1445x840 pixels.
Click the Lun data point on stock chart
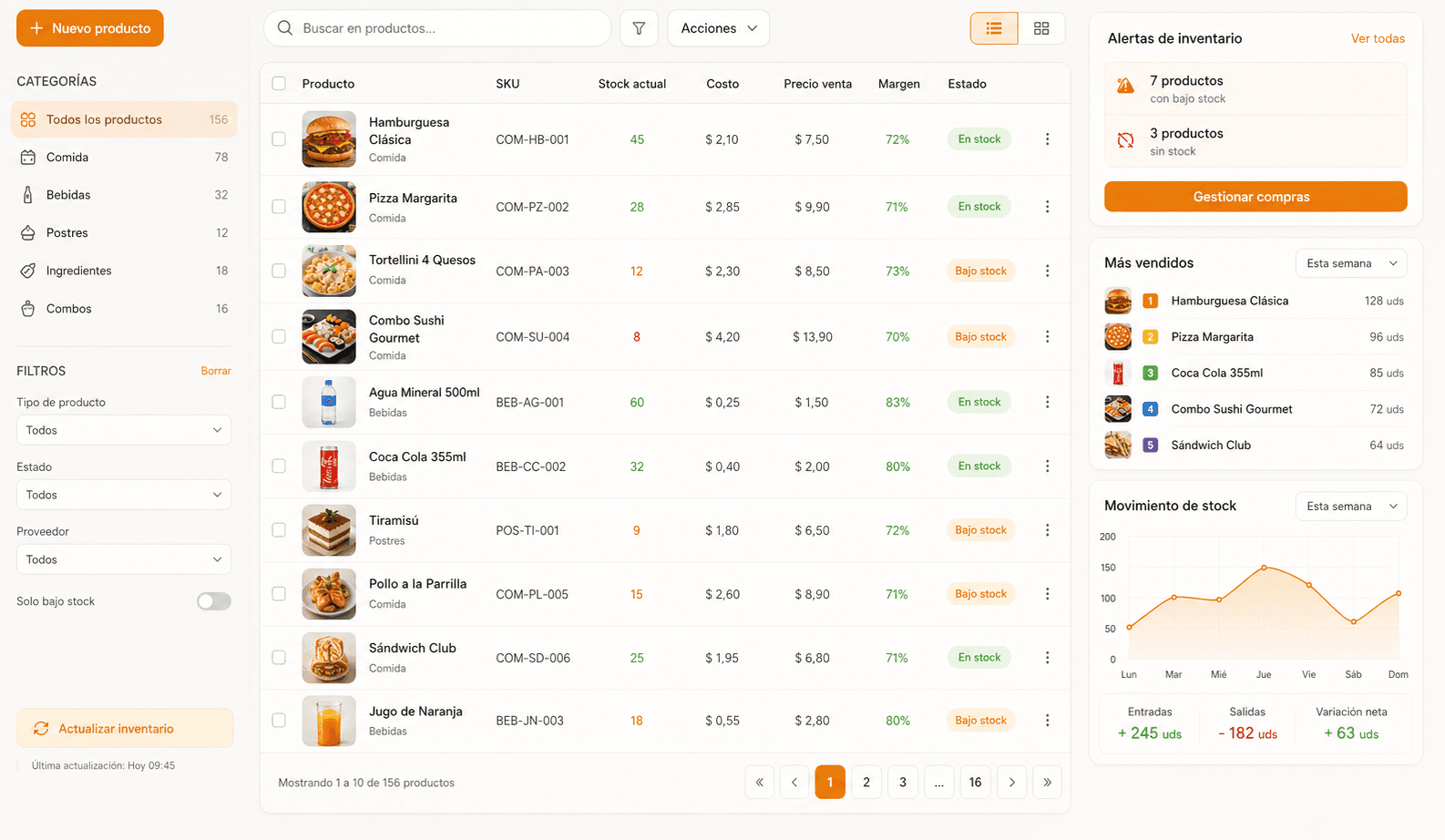1130,627
